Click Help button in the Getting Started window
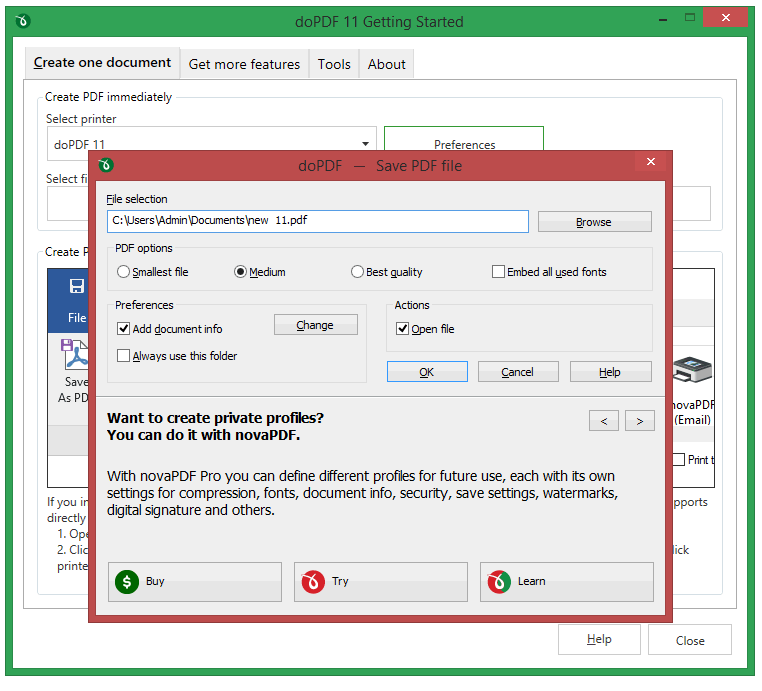The height and width of the screenshot is (691, 762). pos(599,640)
